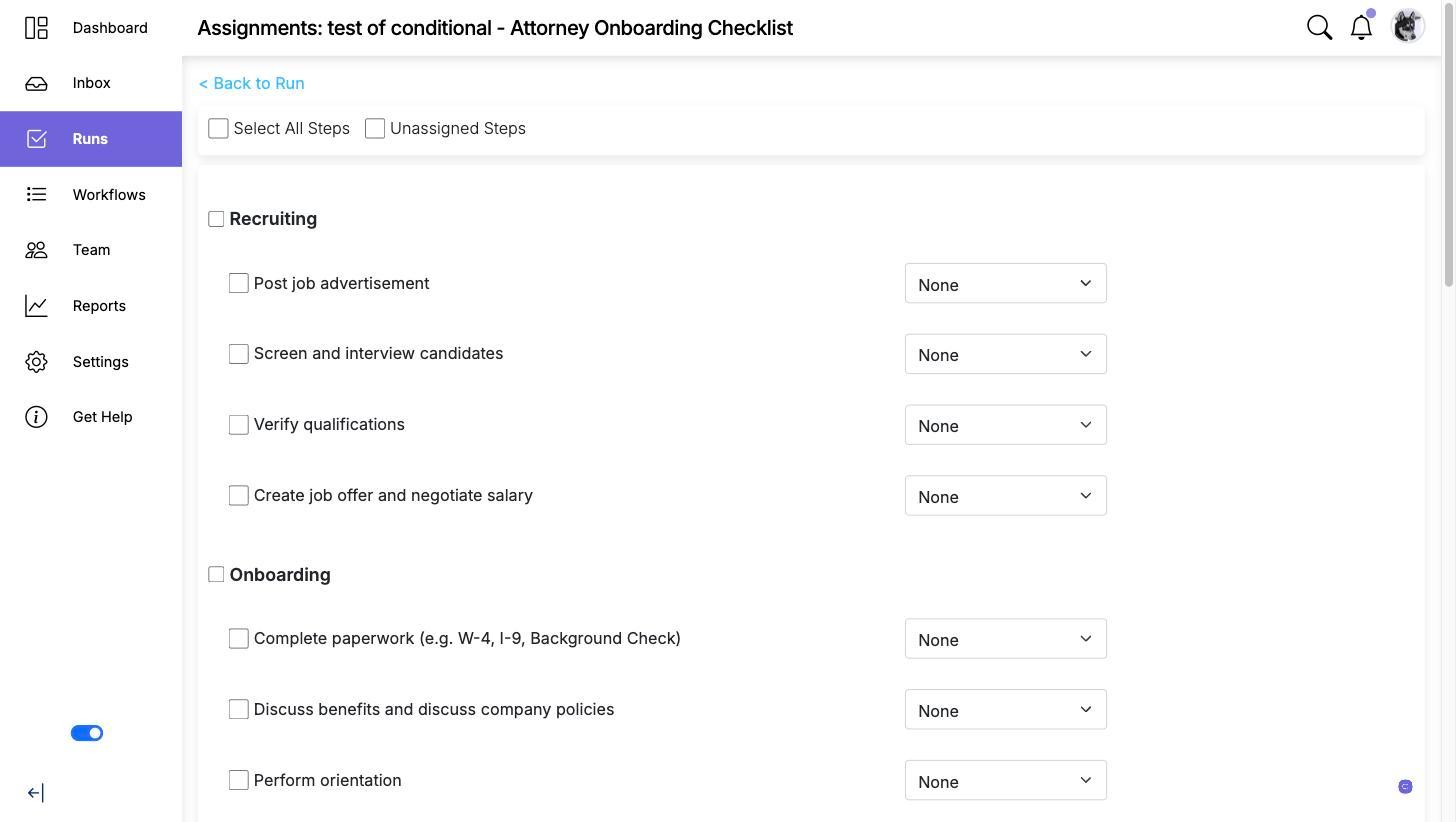The width and height of the screenshot is (1456, 822).
Task: Check Discuss benefits step checkbox
Action: coord(239,709)
